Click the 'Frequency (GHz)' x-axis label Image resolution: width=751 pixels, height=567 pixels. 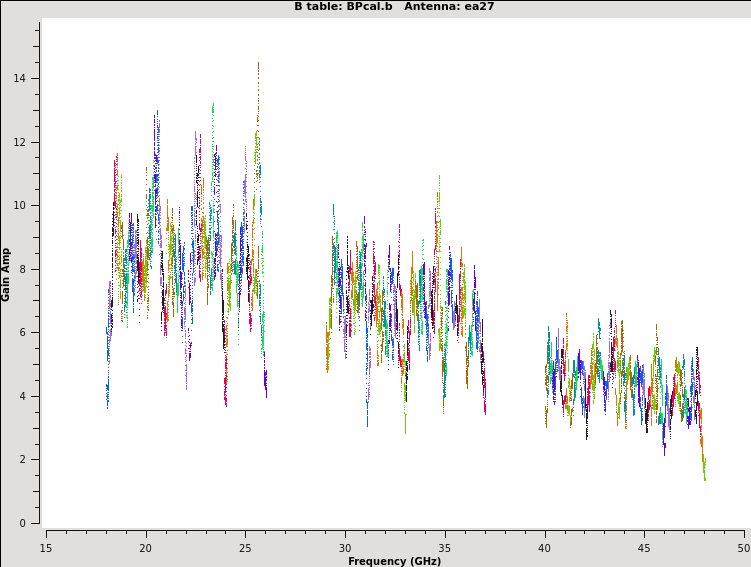pyautogui.click(x=394, y=561)
